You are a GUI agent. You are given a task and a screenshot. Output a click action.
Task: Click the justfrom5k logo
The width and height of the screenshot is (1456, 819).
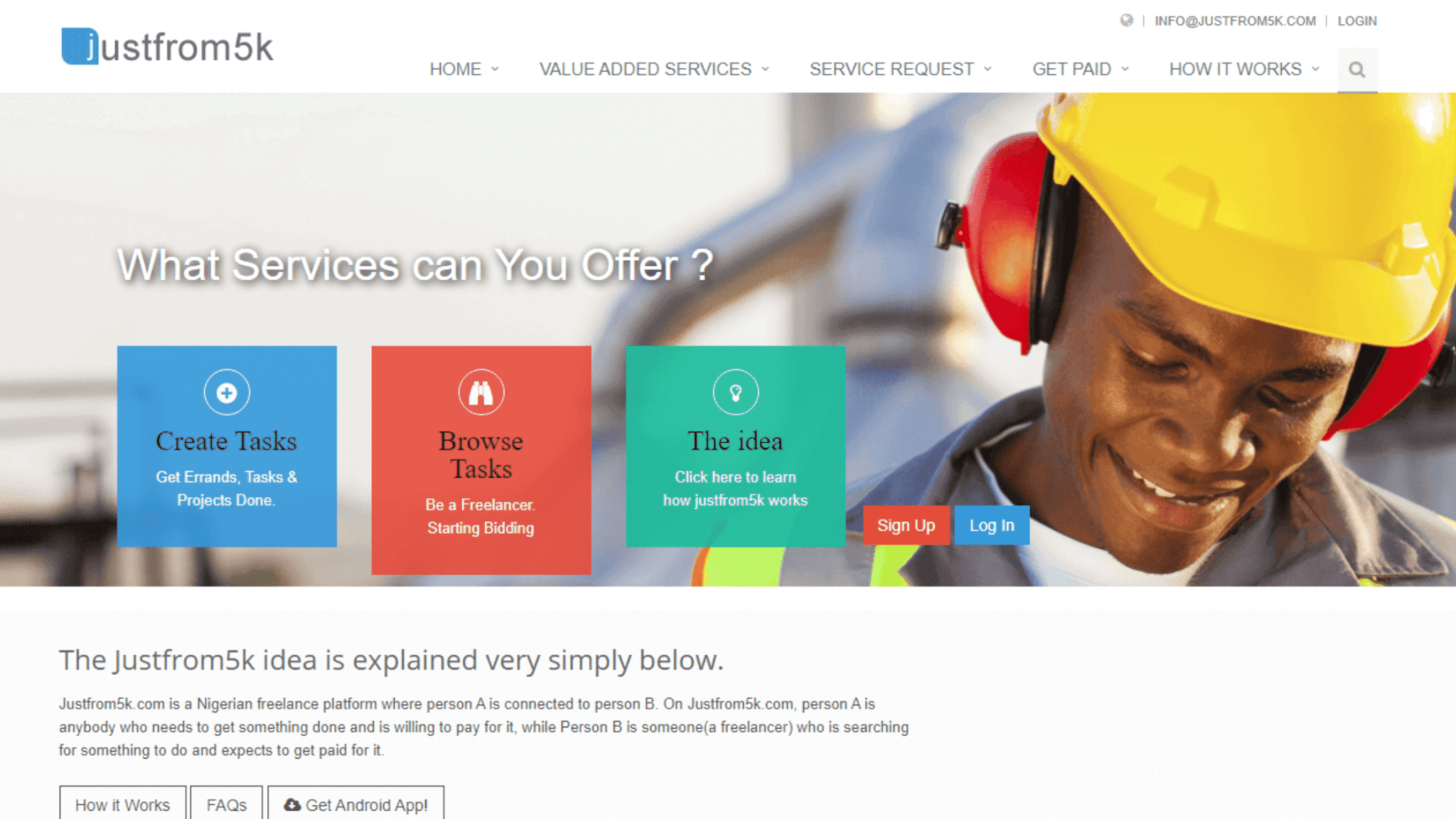coord(168,47)
